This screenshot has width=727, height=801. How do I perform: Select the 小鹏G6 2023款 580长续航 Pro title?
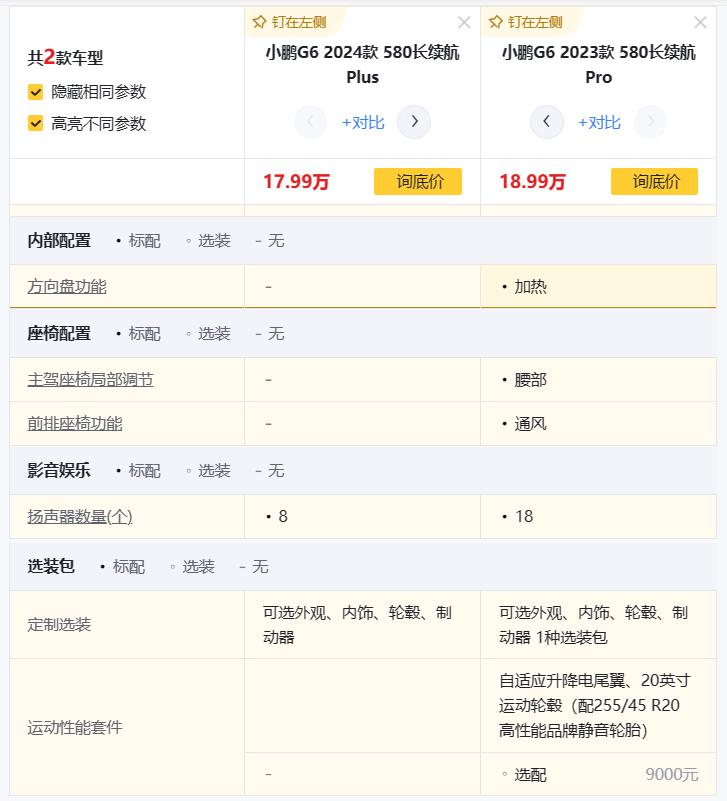[x=598, y=64]
